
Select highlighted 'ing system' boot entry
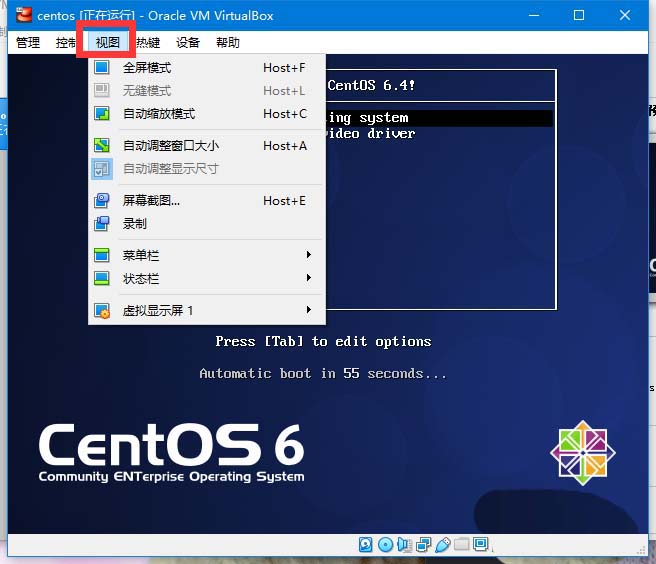[x=439, y=118]
